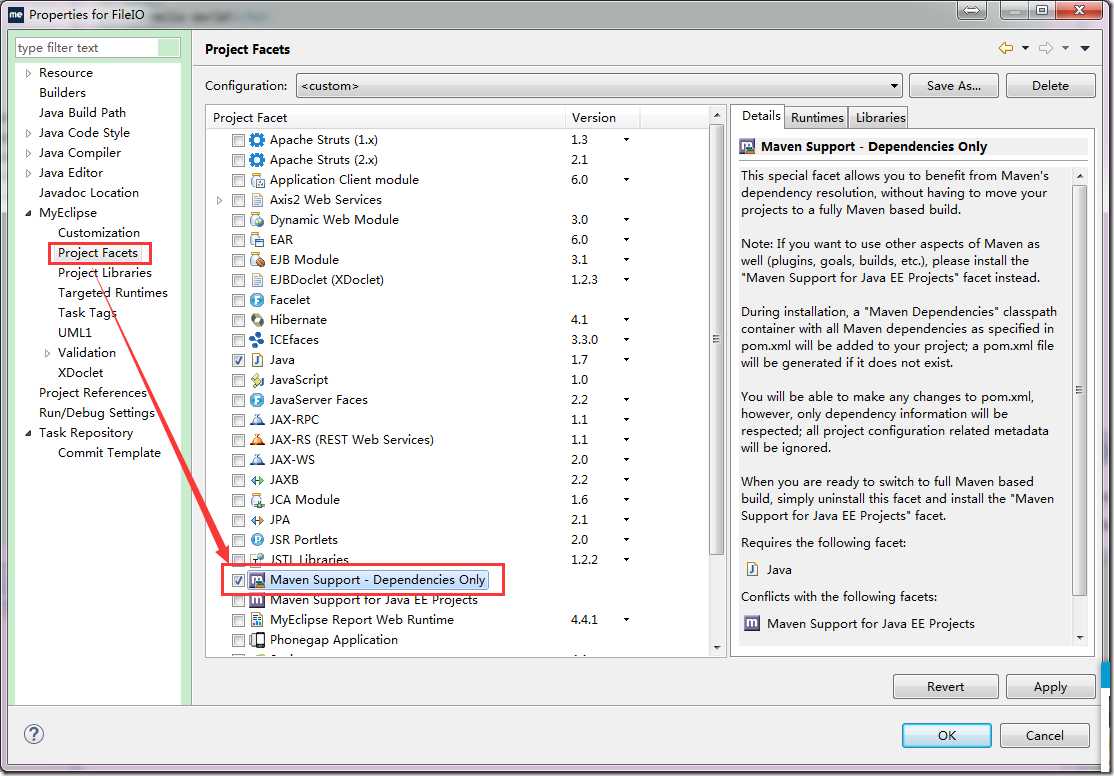
Task: Click the Apache Struts (1.x) facet icon
Action: click(256, 140)
